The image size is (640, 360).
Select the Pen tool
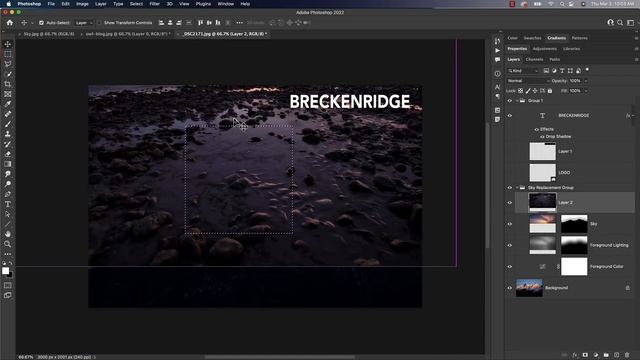pos(8,194)
